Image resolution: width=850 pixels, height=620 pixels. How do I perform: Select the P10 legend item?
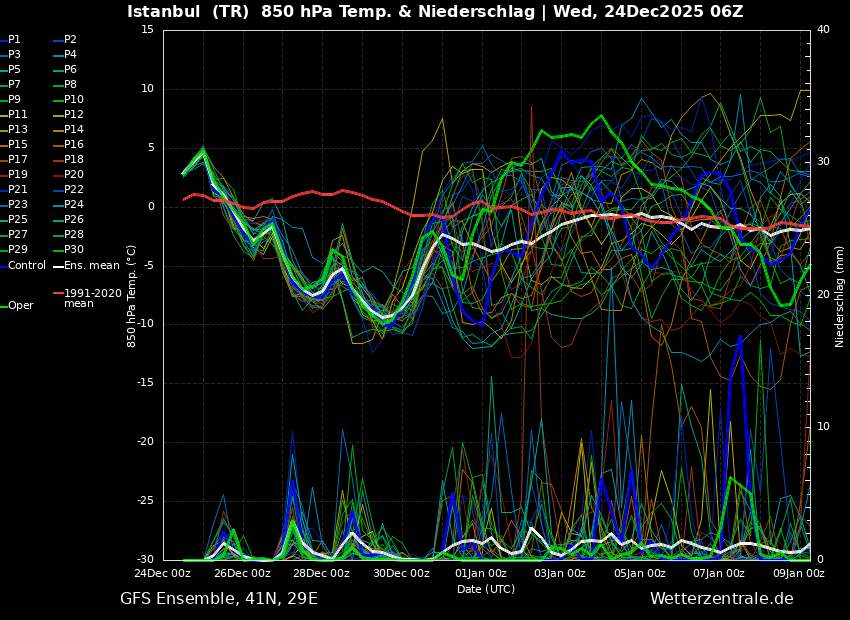click(68, 99)
